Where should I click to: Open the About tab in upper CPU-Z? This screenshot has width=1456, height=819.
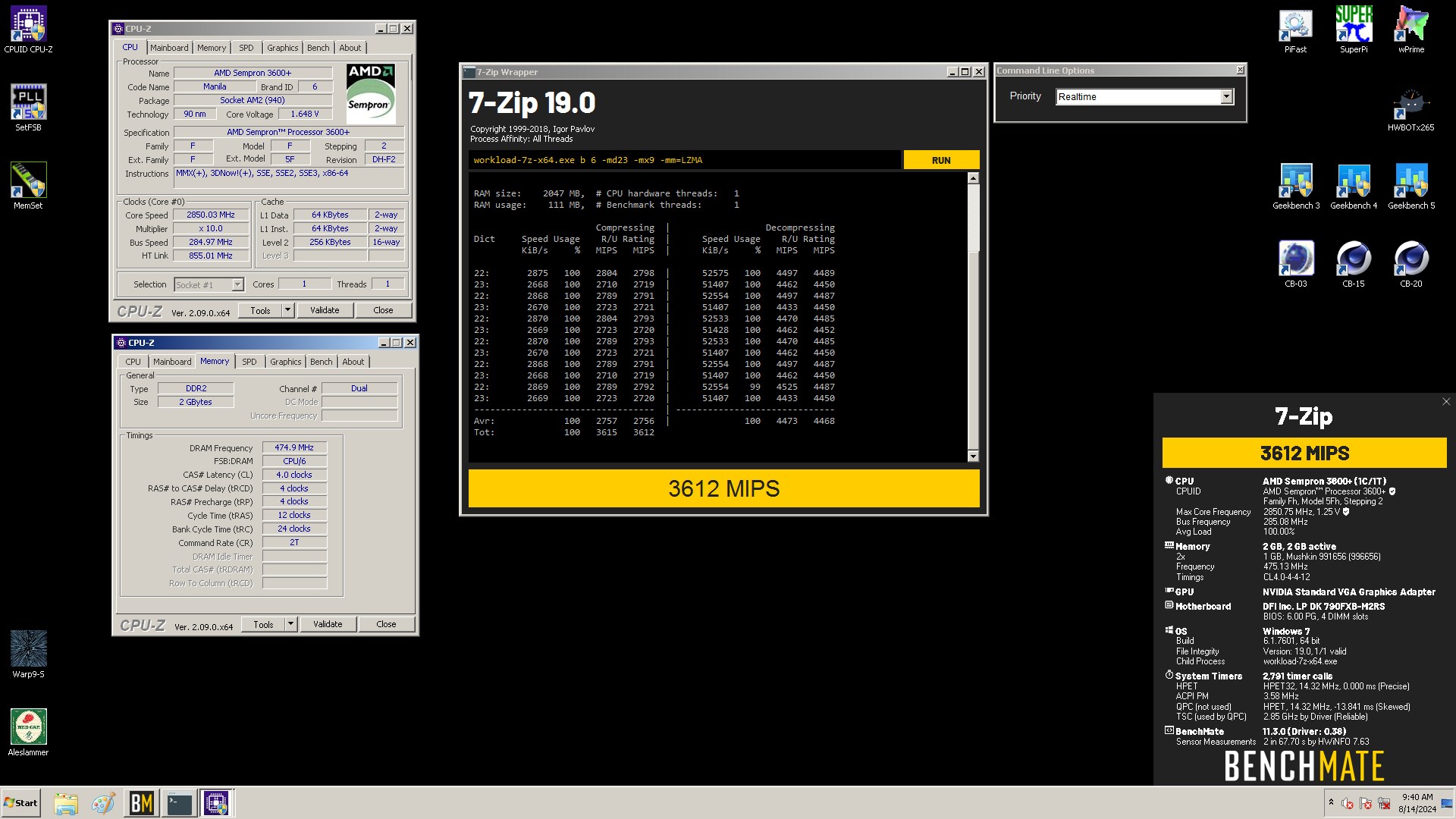(350, 48)
